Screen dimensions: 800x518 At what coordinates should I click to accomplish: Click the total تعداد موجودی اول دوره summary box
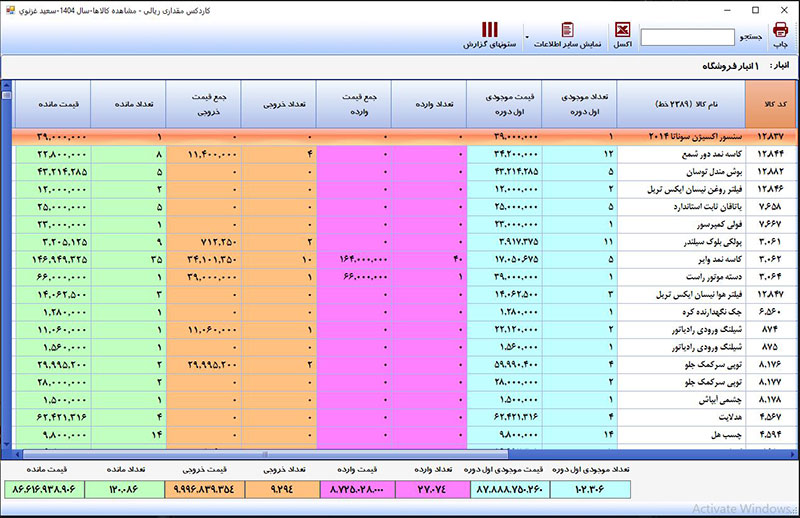[590, 489]
